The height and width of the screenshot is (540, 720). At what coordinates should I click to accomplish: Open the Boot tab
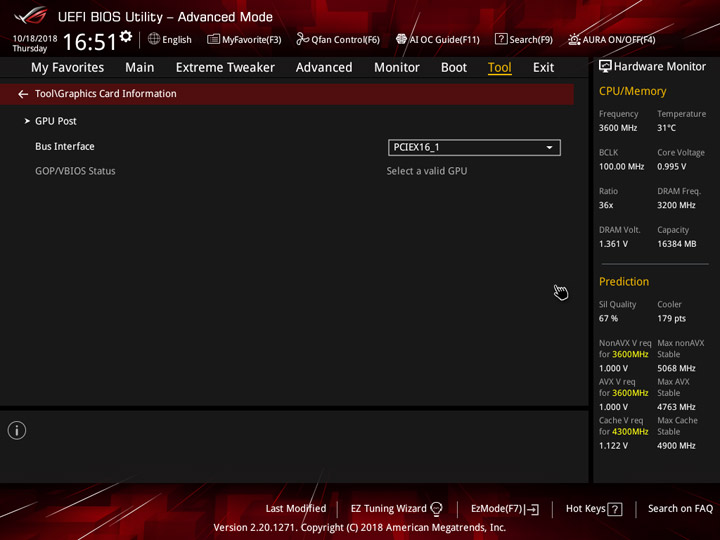(454, 68)
